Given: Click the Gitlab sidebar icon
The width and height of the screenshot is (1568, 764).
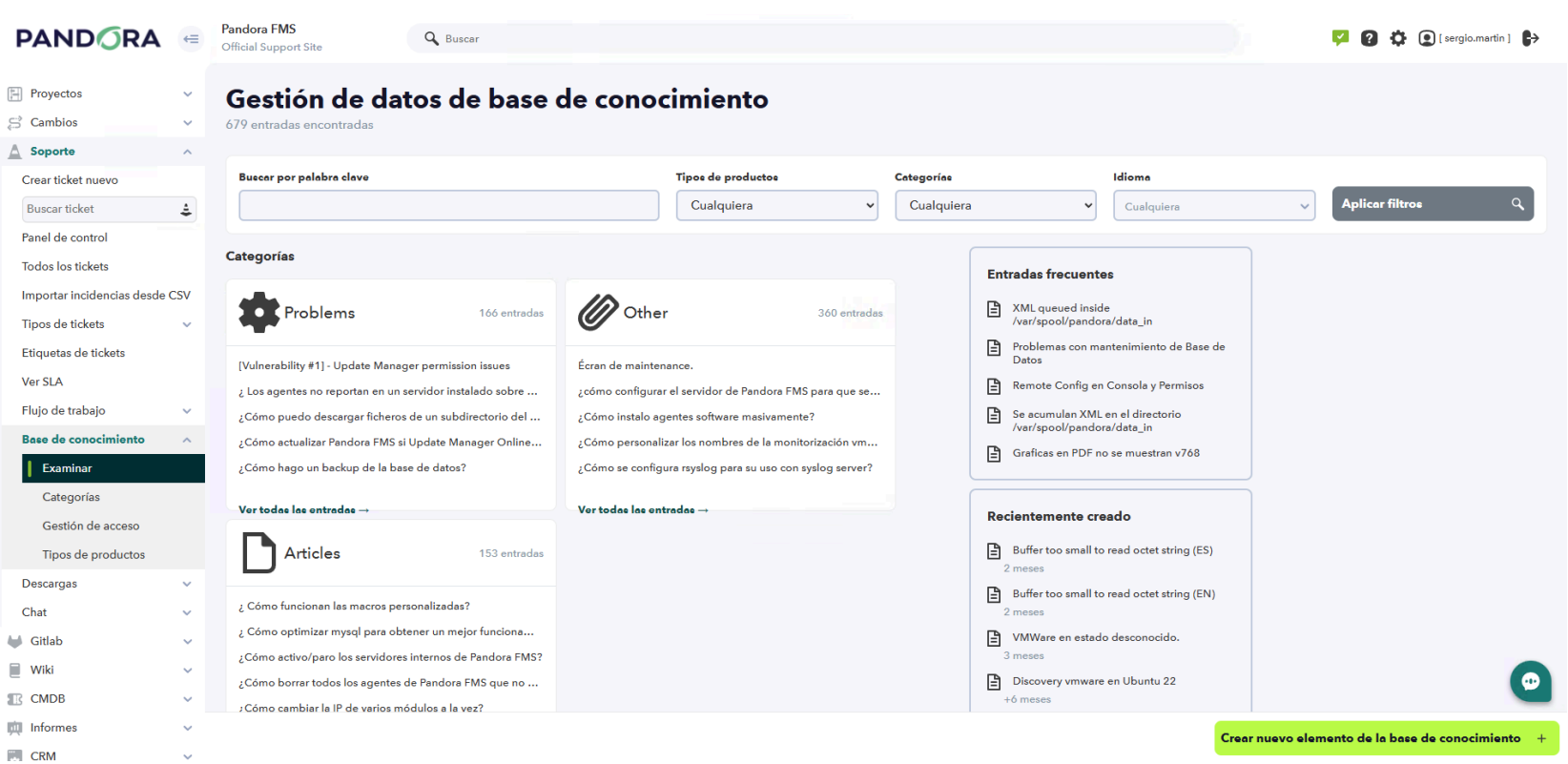Looking at the screenshot, I should click(14, 641).
